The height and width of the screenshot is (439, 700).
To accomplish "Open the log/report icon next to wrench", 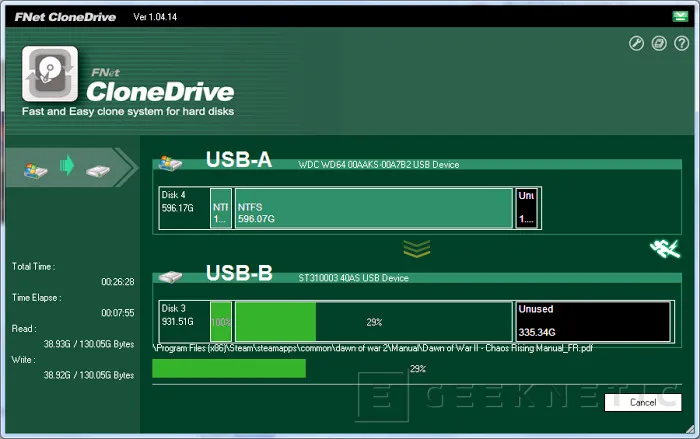I will point(659,43).
